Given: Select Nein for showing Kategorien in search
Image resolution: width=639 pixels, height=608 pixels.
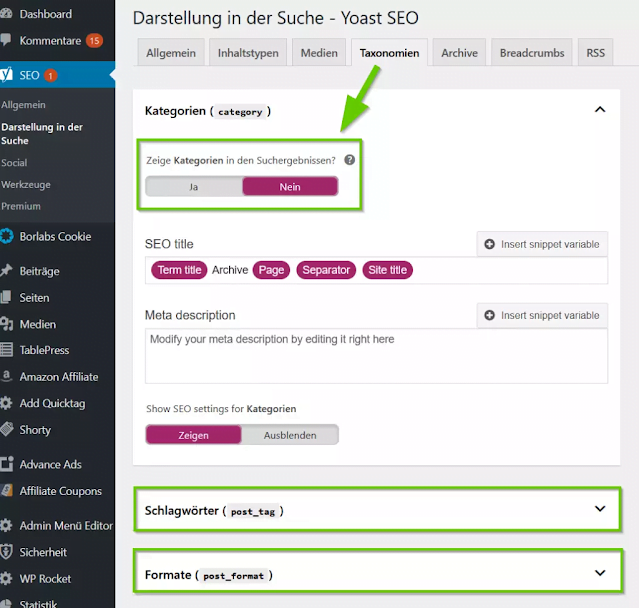Looking at the screenshot, I should click(290, 186).
